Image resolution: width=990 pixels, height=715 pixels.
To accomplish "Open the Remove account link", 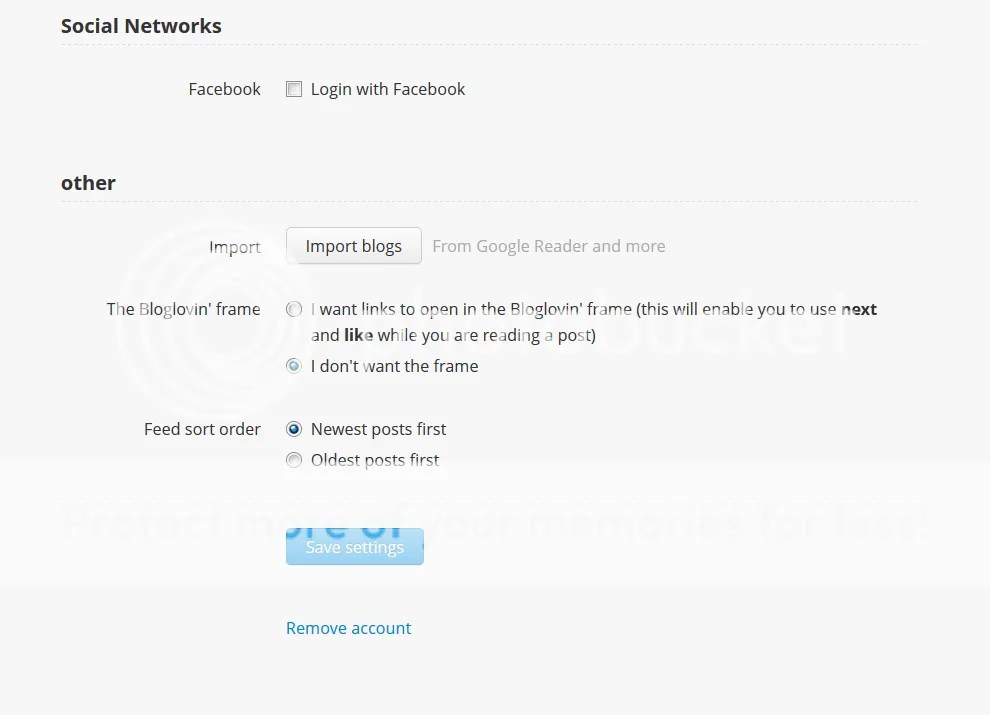I will pyautogui.click(x=348, y=628).
